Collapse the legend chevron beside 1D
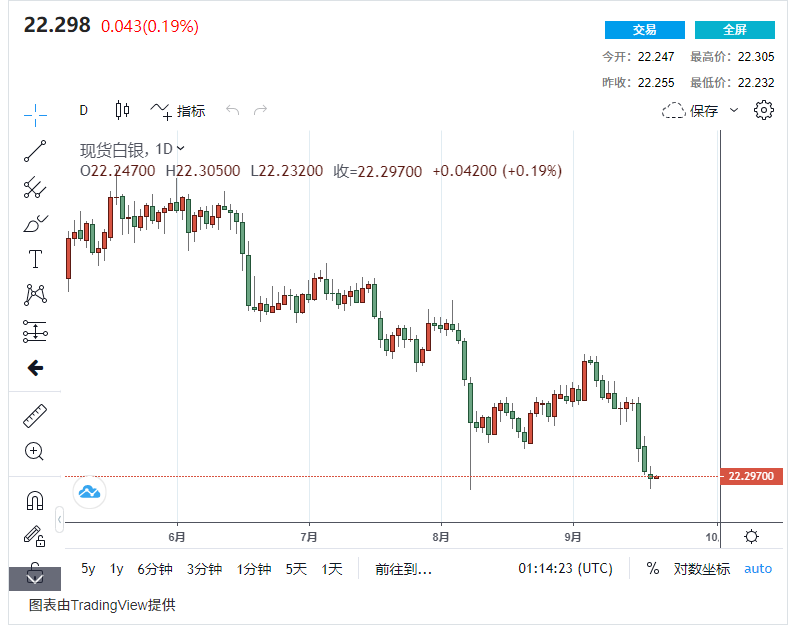The height and width of the screenshot is (628, 791). click(x=181, y=150)
